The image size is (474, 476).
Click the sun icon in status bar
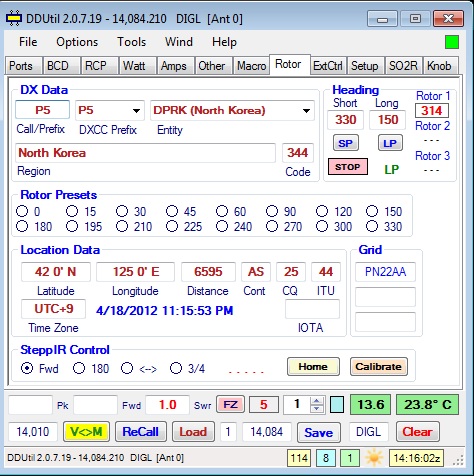point(374,457)
